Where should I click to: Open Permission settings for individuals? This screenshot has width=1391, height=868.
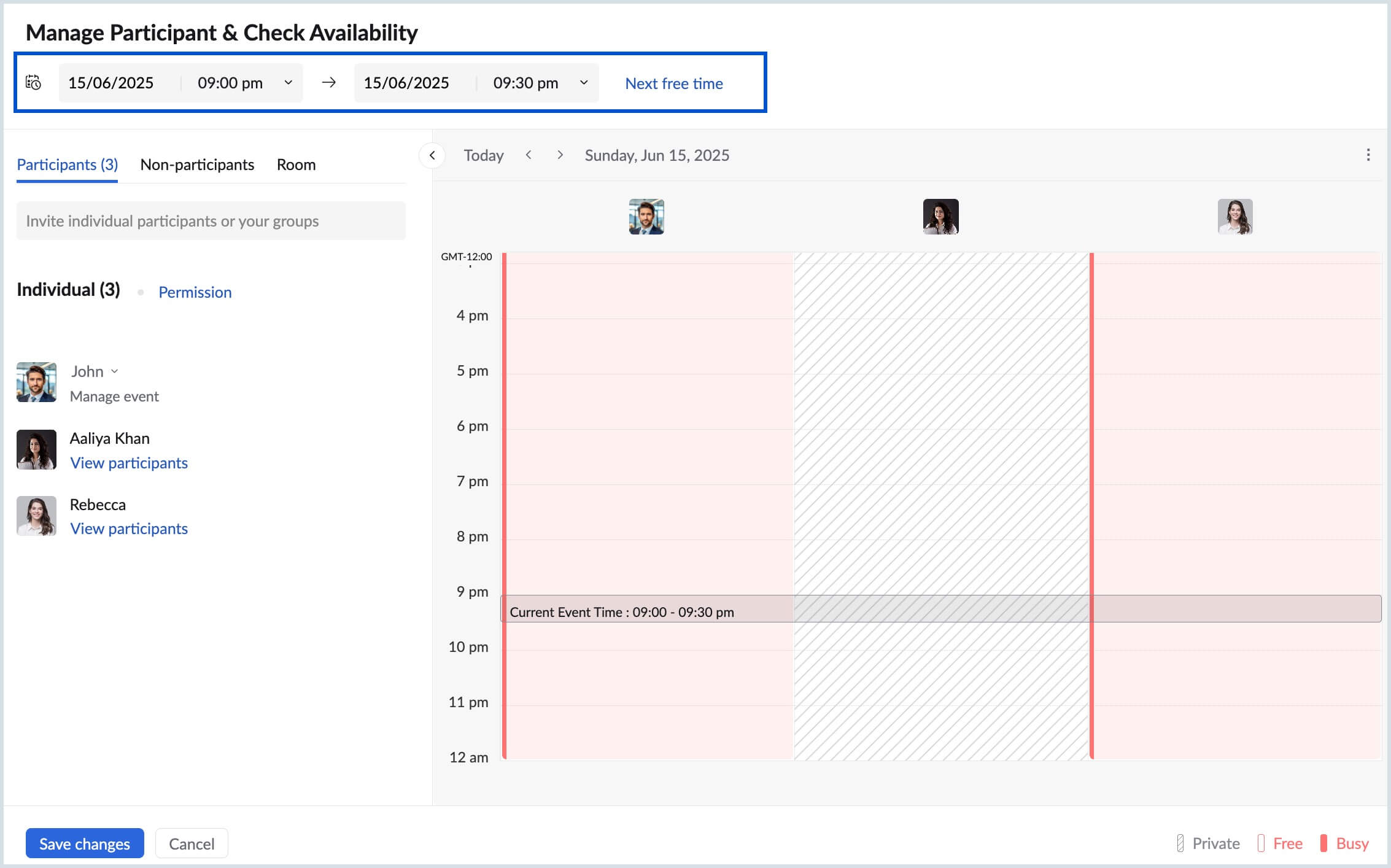[195, 292]
